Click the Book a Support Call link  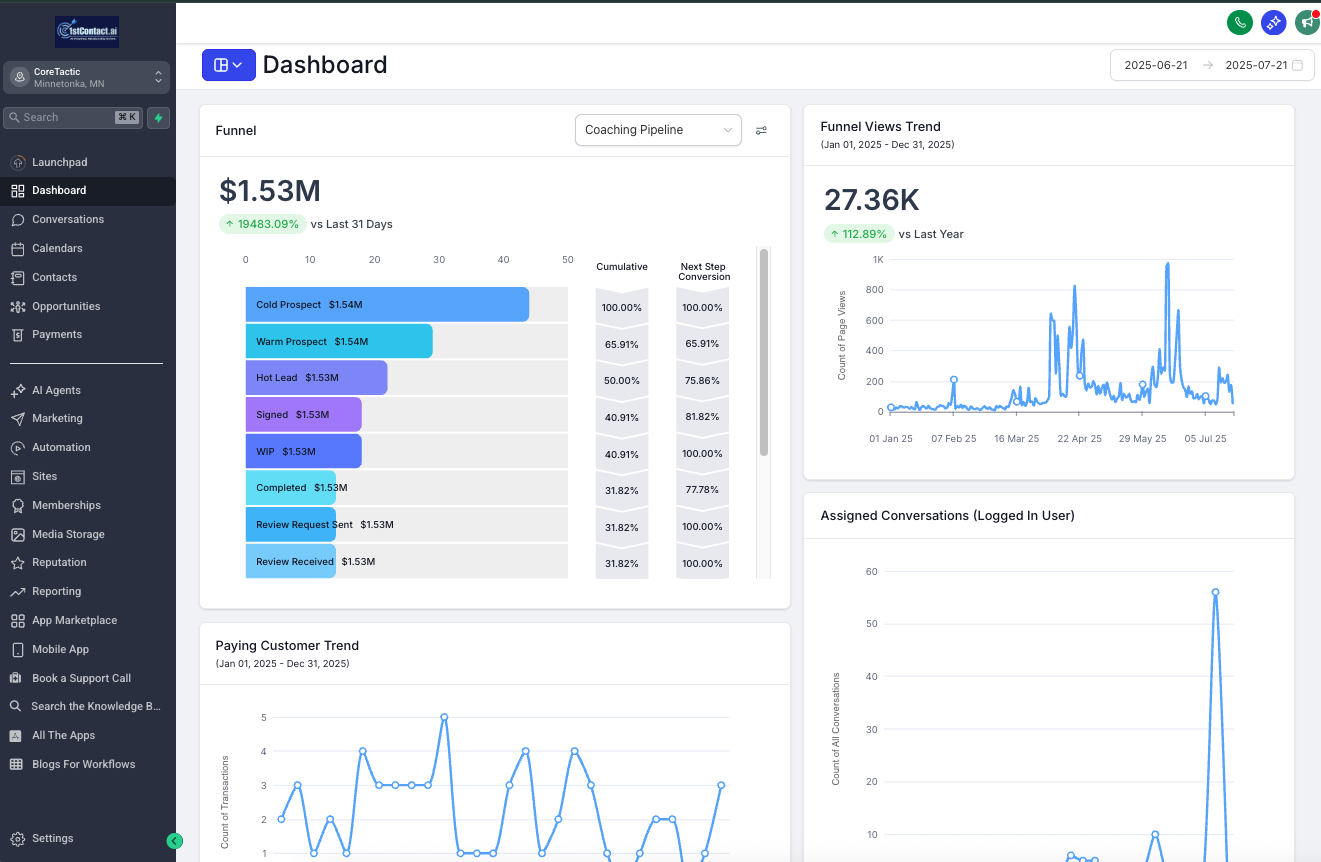tap(81, 678)
